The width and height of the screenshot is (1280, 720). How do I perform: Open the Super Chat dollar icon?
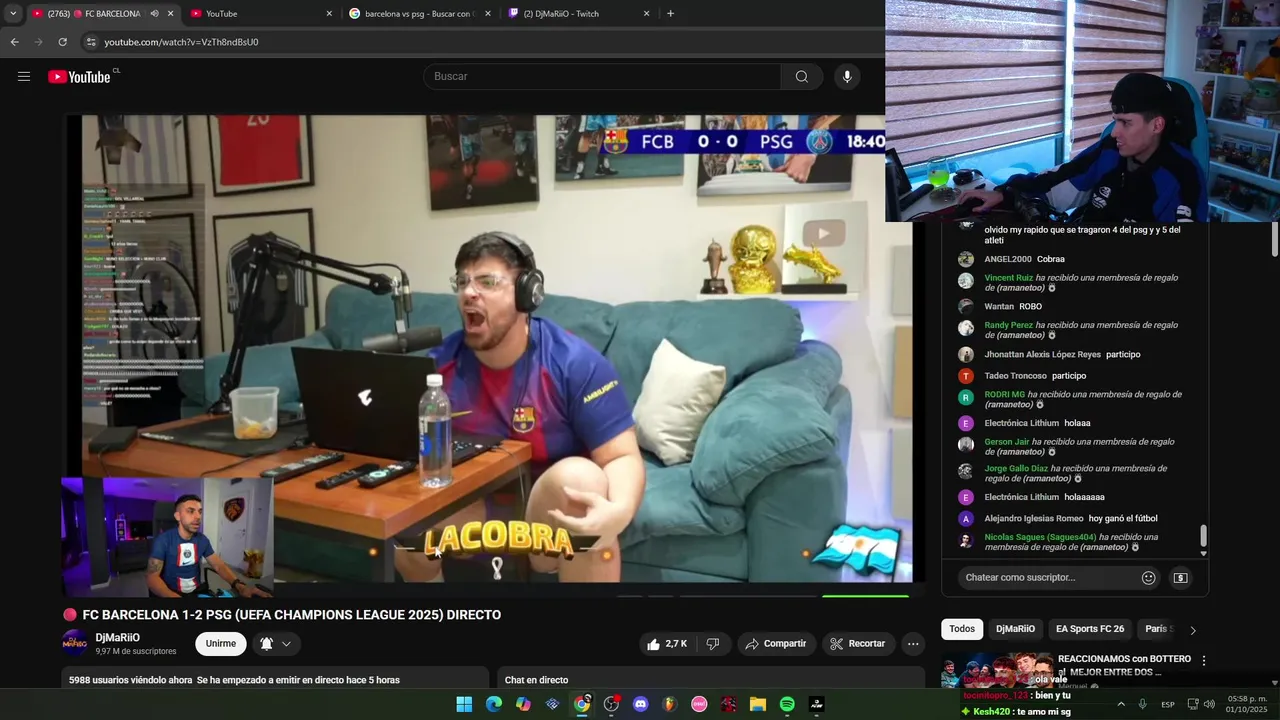pos(1180,577)
